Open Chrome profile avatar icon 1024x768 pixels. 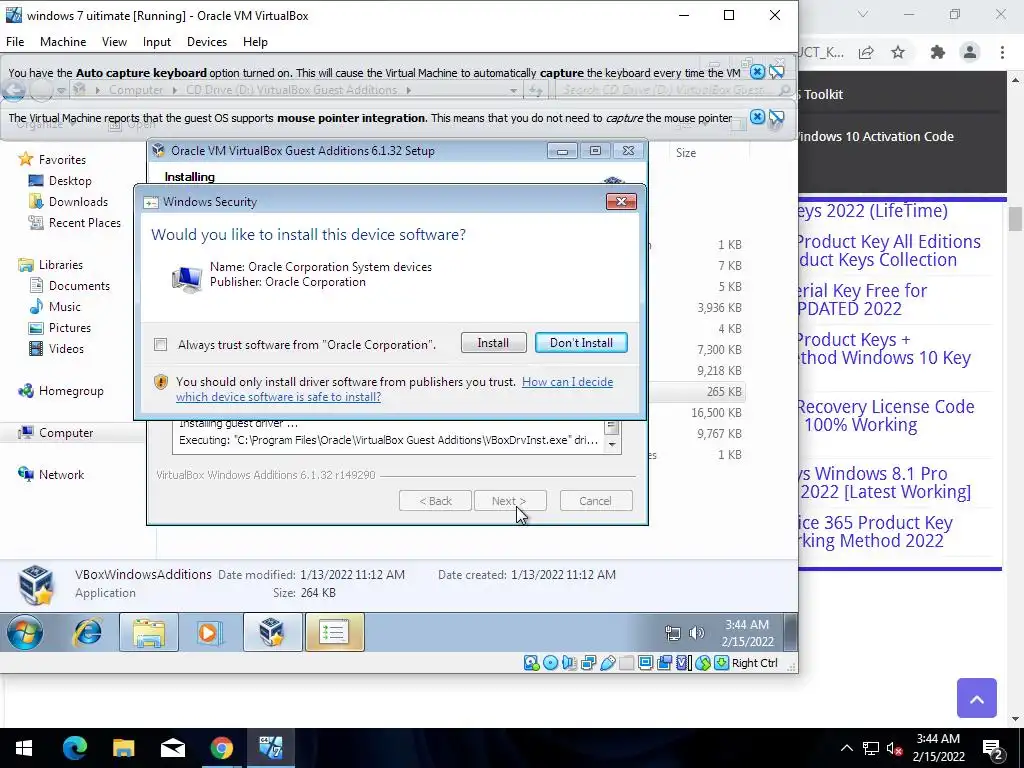[x=970, y=53]
